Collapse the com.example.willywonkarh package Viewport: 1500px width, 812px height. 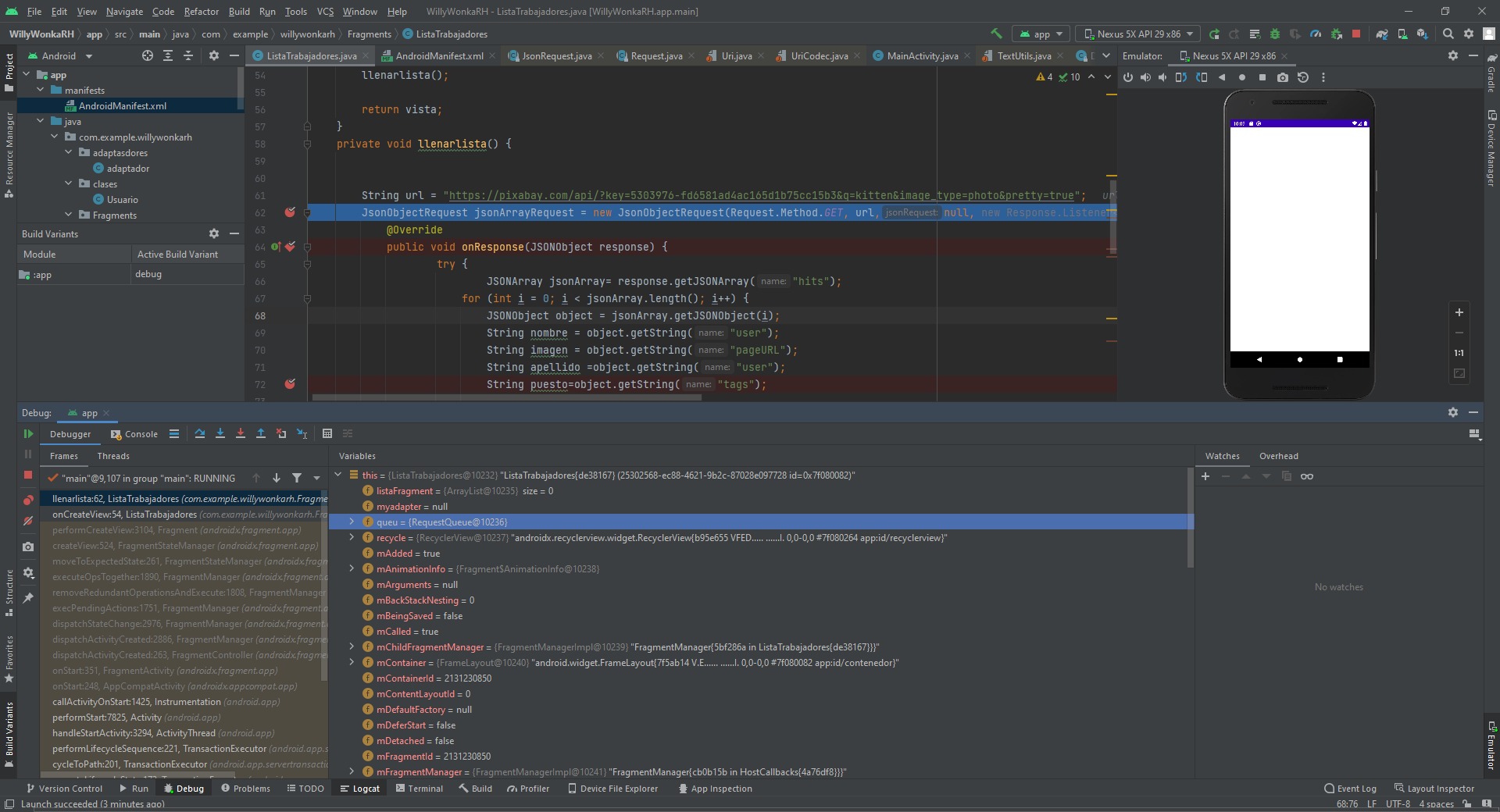point(55,137)
